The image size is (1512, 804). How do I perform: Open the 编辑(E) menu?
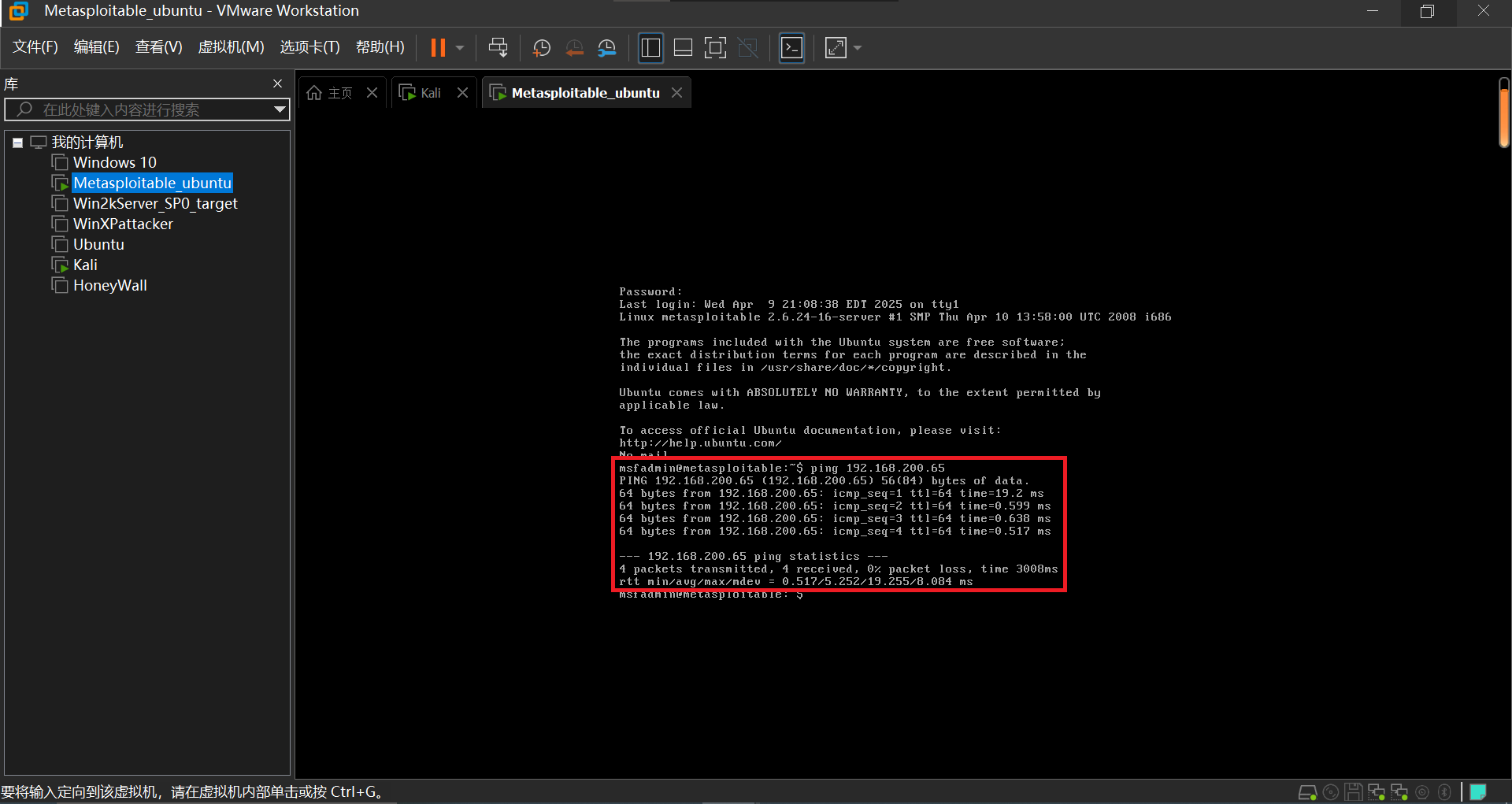[96, 47]
